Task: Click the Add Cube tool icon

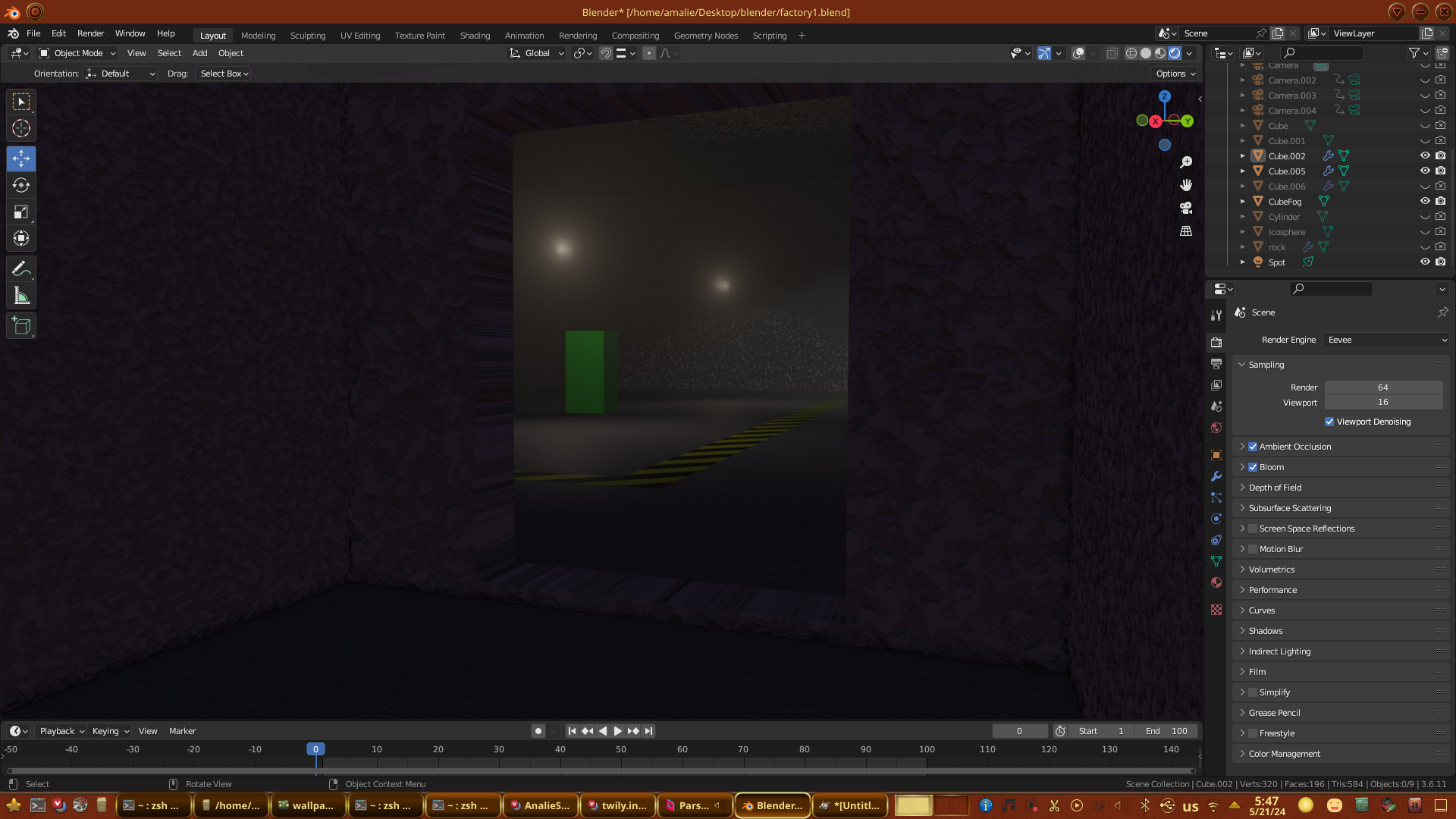Action: pos(21,326)
